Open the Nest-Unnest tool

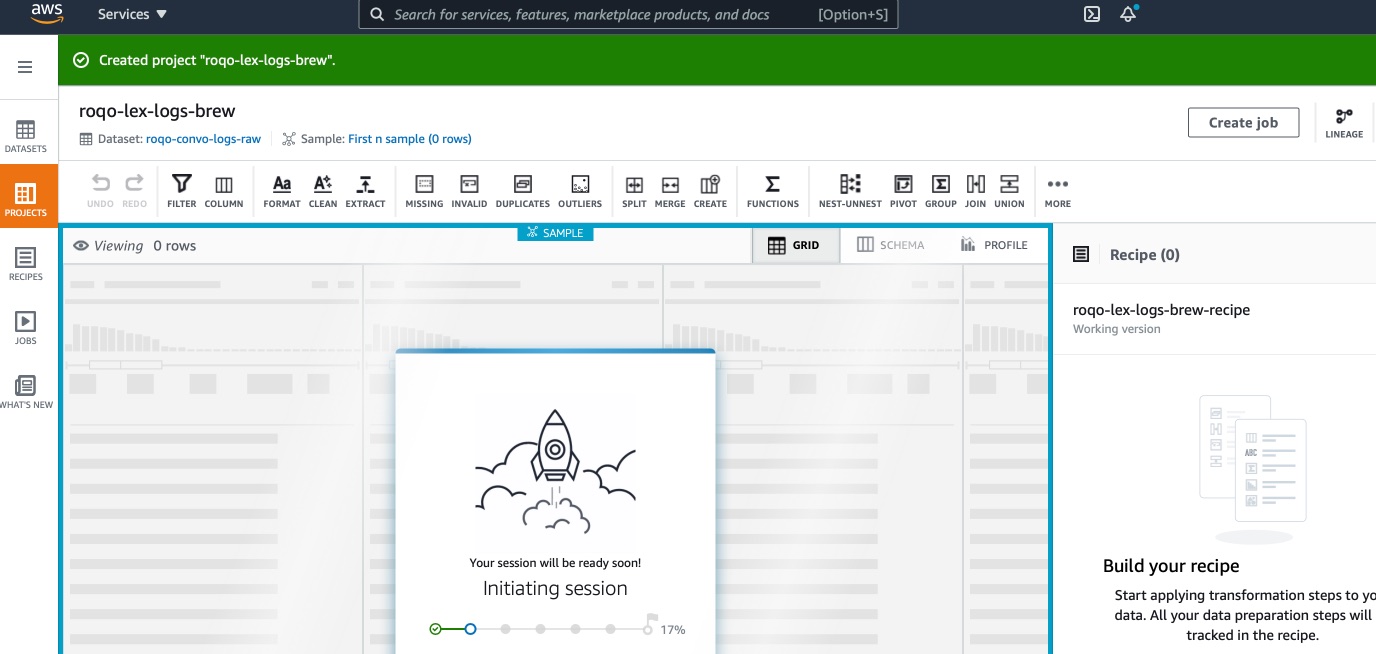pos(850,190)
